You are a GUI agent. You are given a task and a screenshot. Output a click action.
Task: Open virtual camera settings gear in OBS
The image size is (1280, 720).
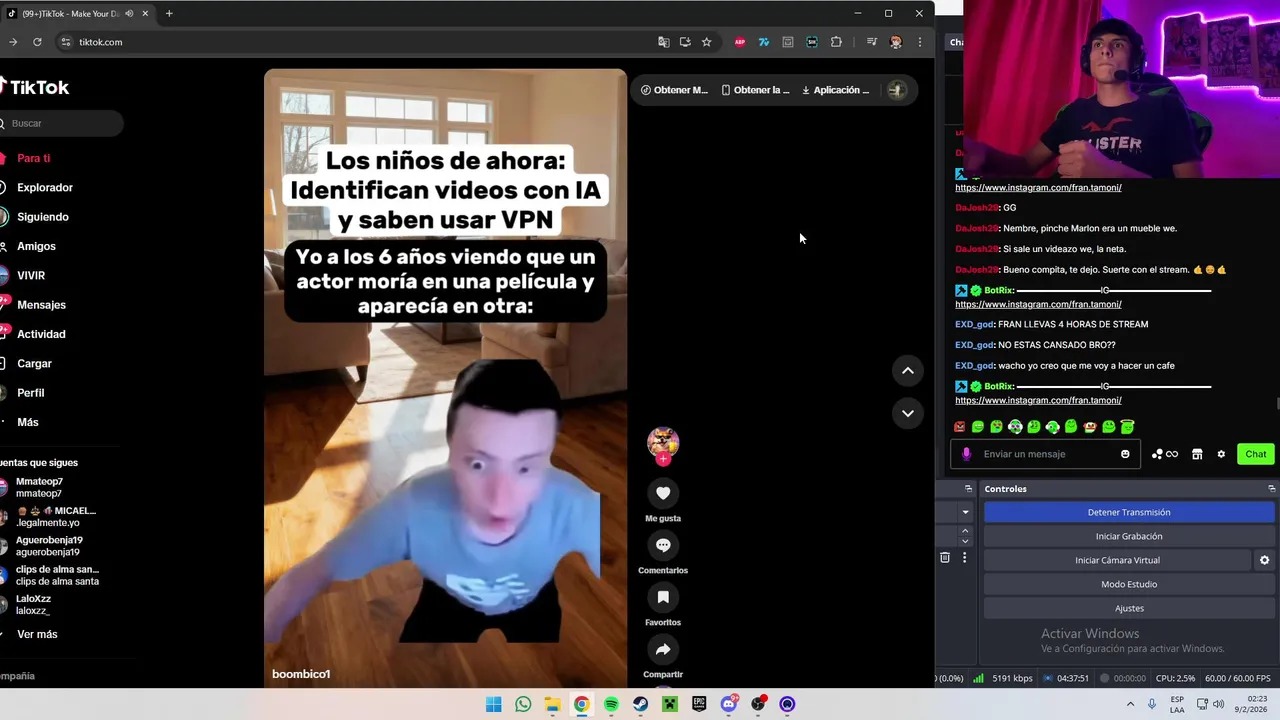pos(1264,560)
